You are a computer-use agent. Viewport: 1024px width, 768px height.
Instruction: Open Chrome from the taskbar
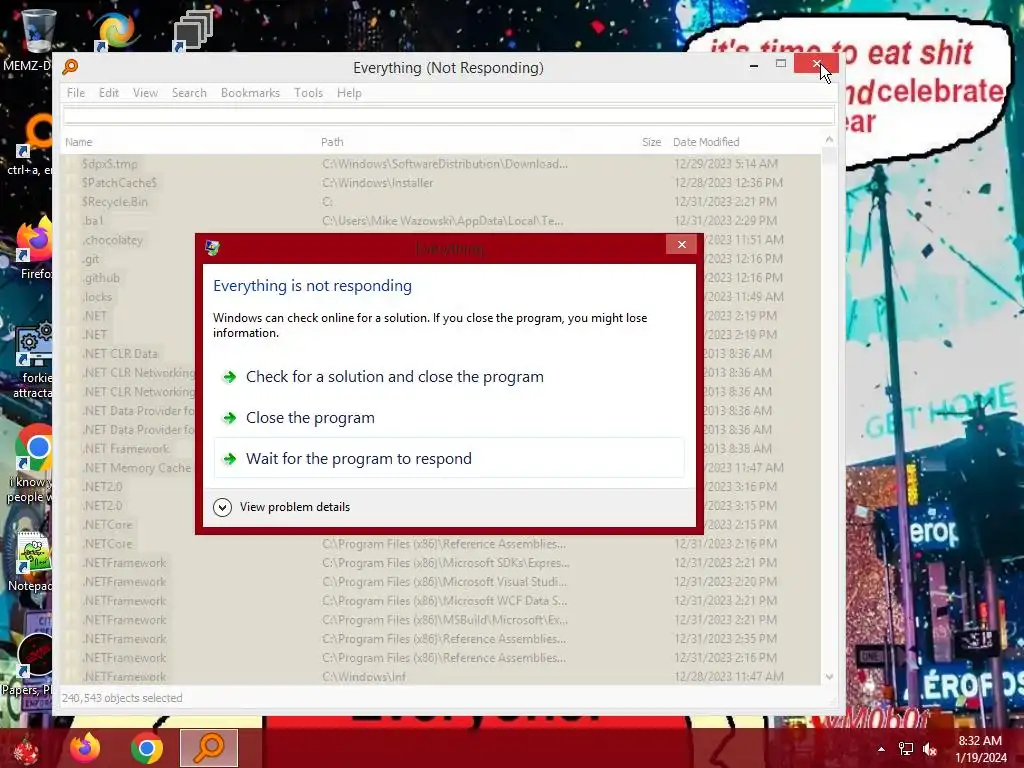click(146, 748)
